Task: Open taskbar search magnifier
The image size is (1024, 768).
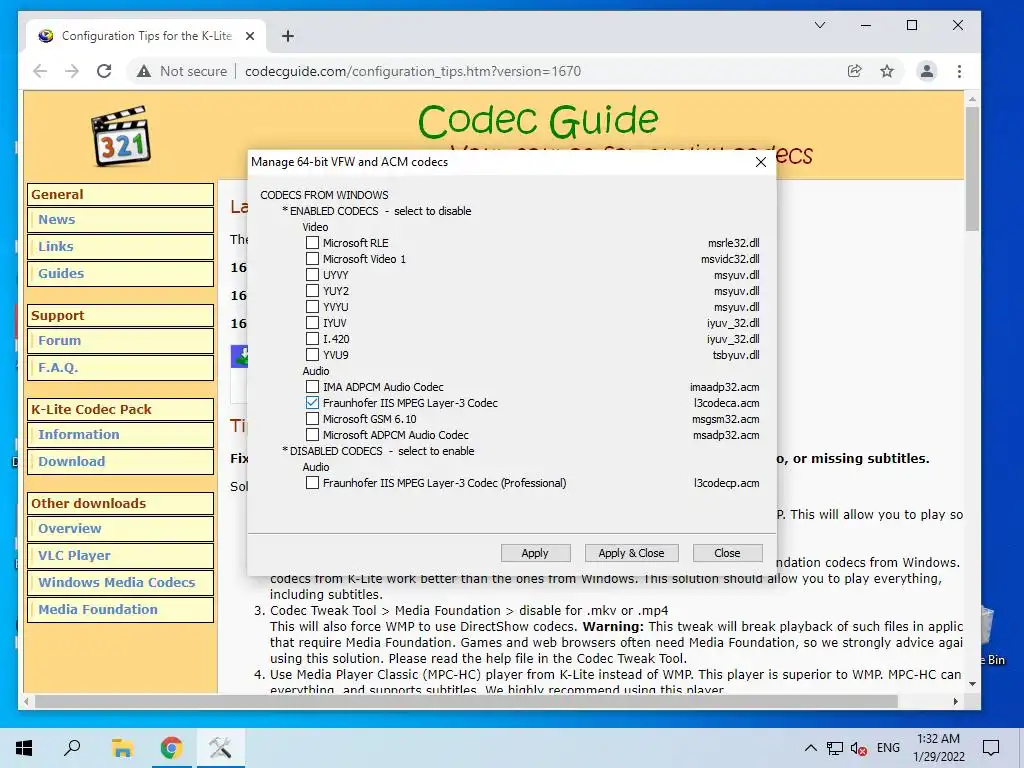Action: pos(72,748)
